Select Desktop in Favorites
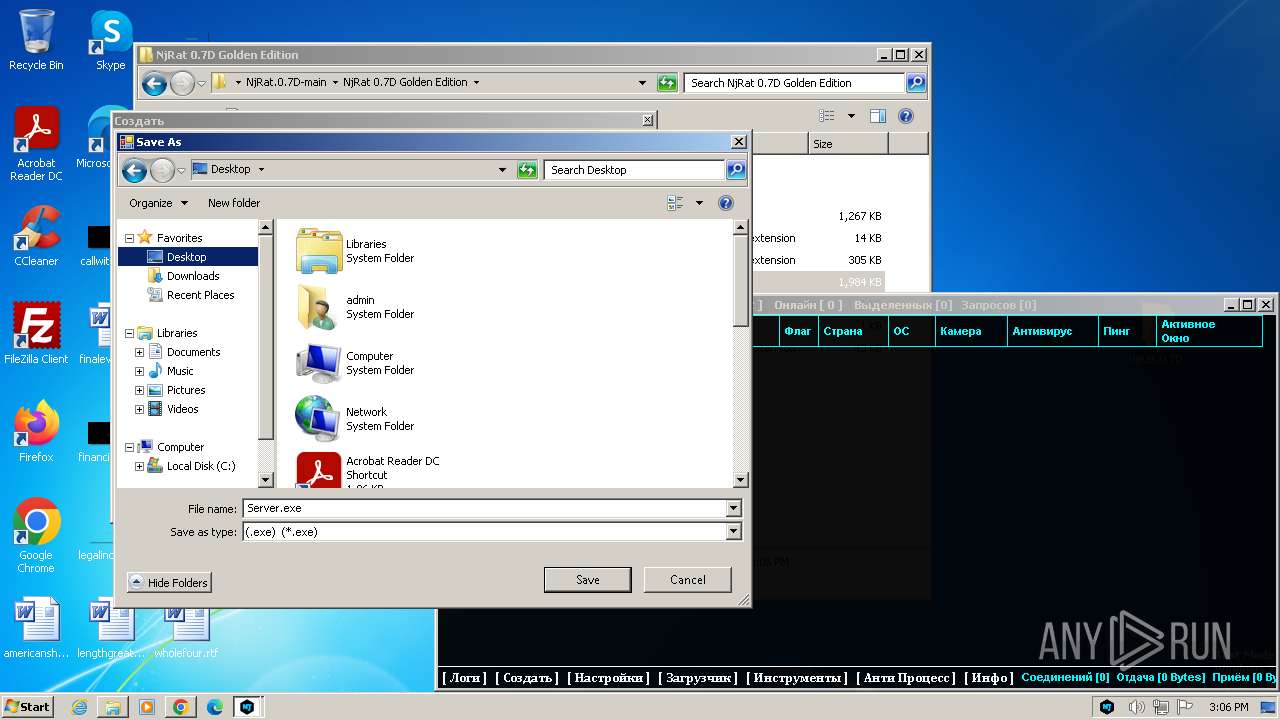The height and width of the screenshot is (720, 1280). pos(187,257)
